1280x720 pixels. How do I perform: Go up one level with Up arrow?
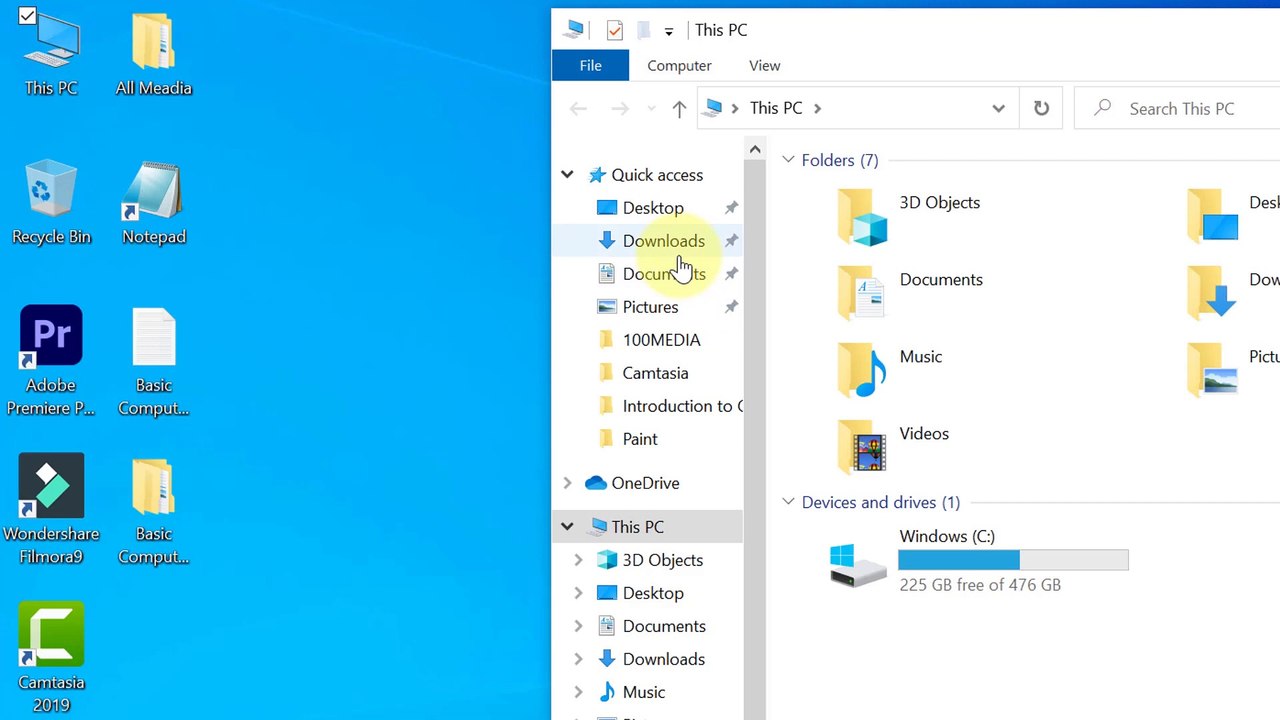(679, 108)
